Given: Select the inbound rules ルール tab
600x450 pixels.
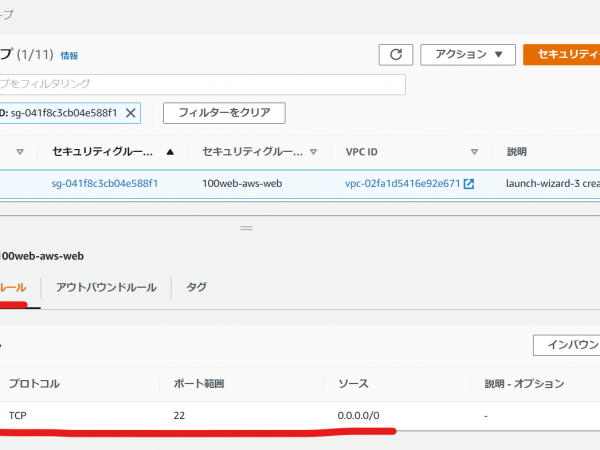Looking at the screenshot, I should [13, 288].
